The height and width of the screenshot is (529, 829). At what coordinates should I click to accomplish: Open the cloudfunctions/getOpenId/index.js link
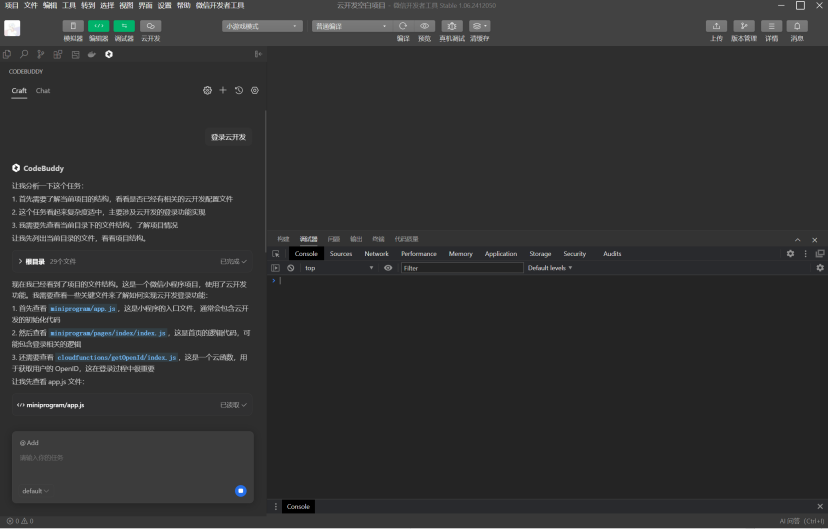pos(117,357)
